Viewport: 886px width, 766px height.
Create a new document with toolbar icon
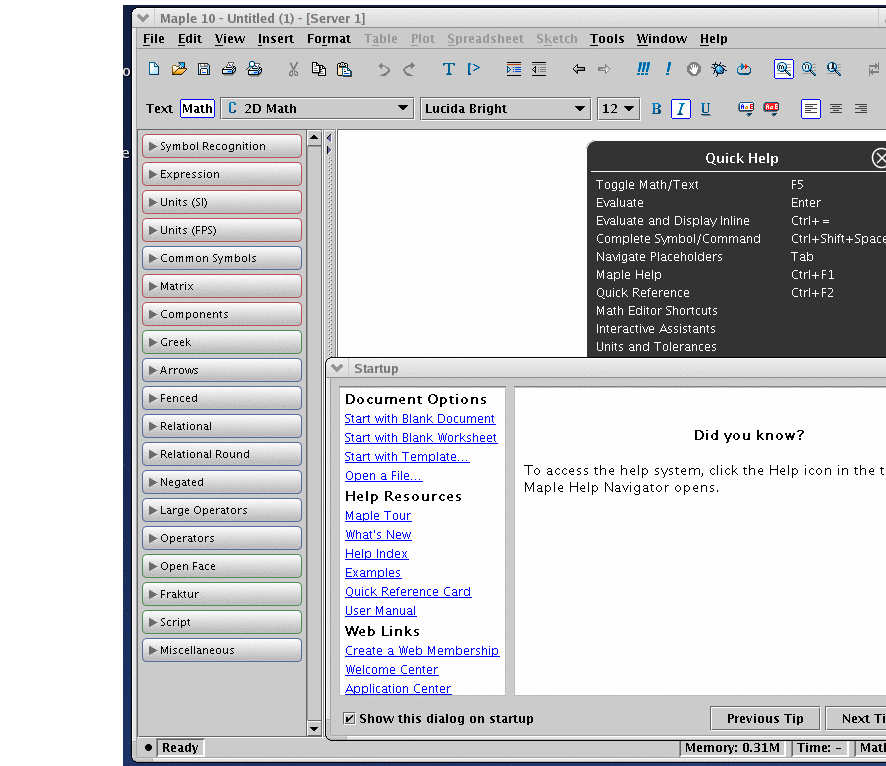[x=154, y=69]
